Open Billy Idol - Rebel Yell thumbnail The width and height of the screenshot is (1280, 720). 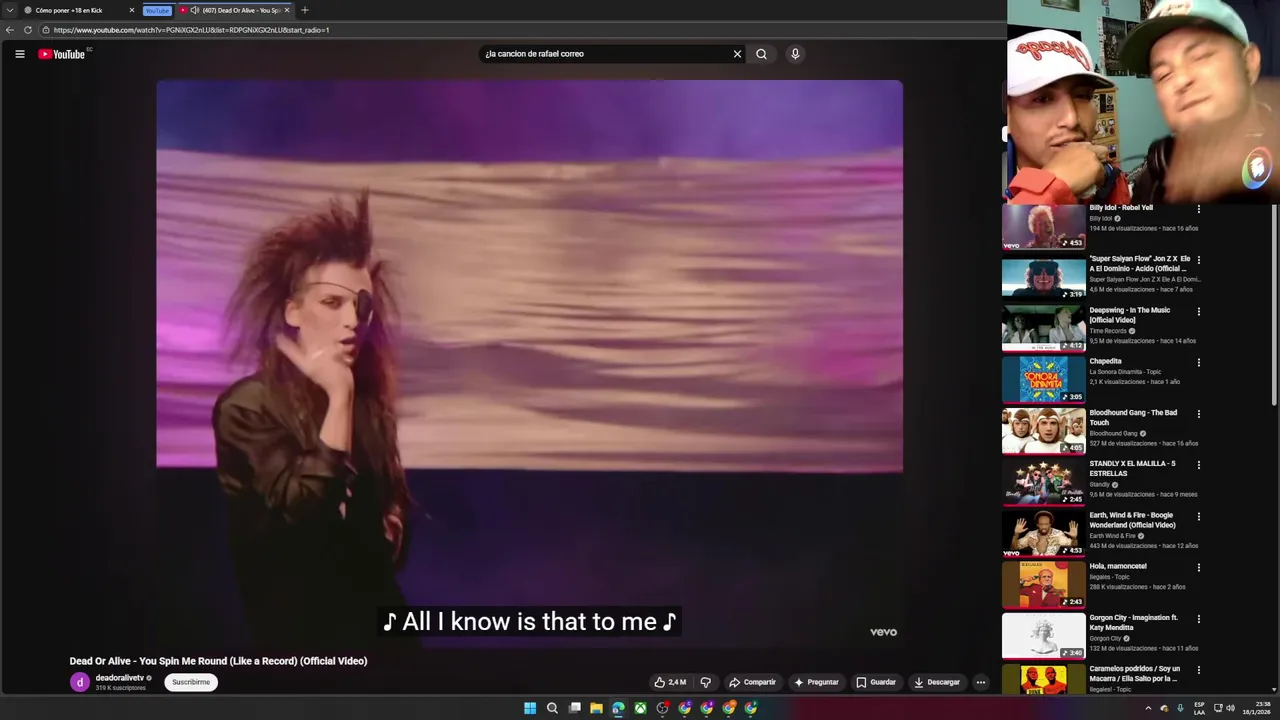(1043, 226)
